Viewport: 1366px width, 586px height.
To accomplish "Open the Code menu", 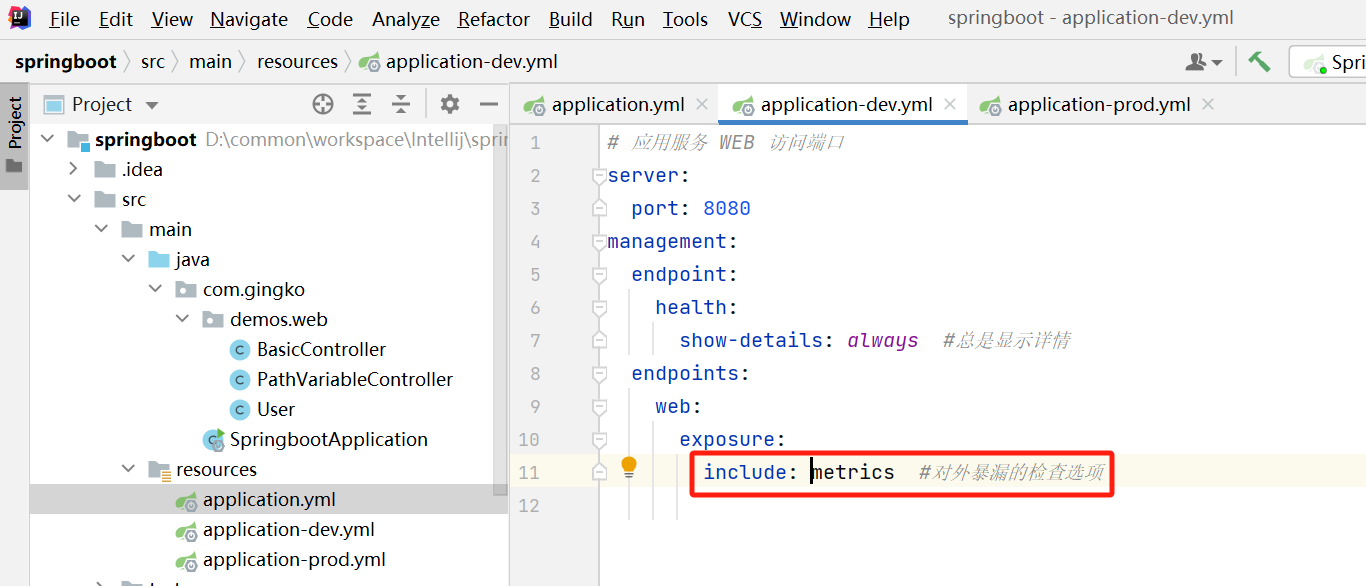I will 330,19.
